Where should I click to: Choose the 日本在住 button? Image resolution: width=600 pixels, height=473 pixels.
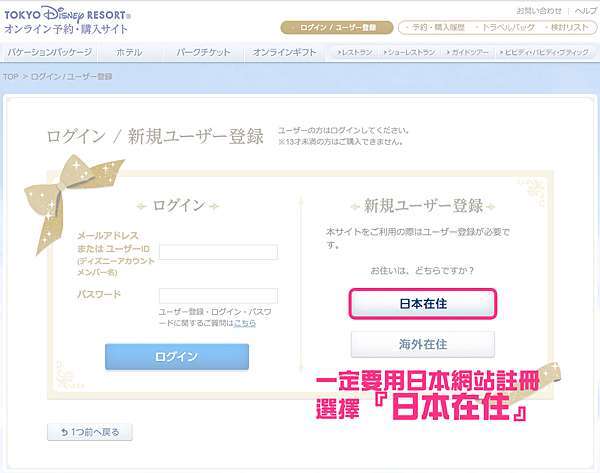[x=423, y=304]
